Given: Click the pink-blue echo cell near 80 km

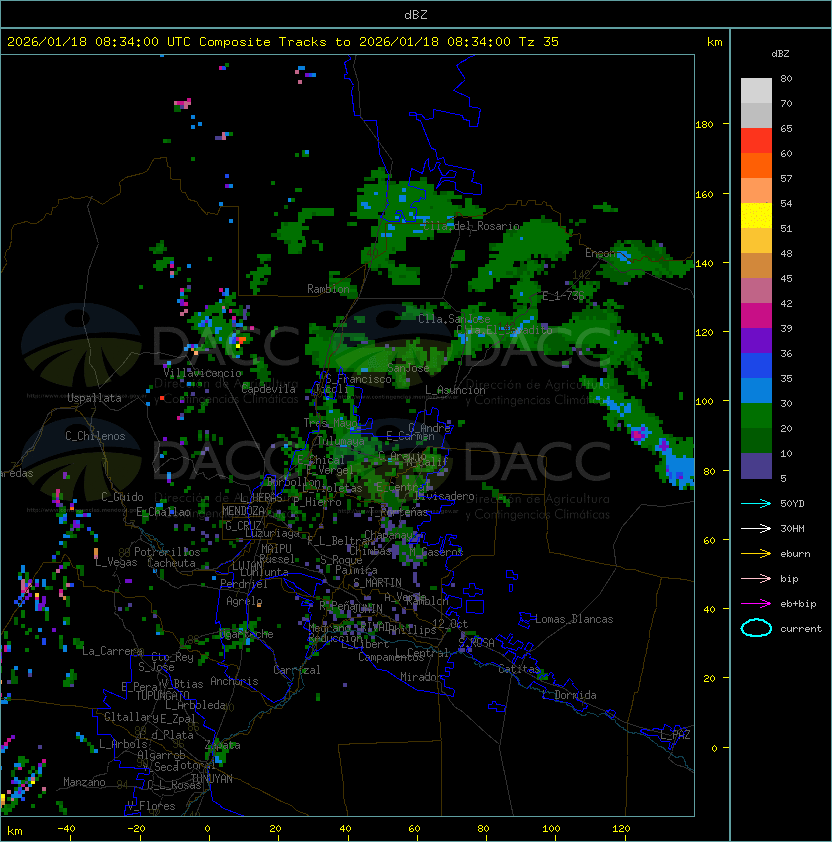Looking at the screenshot, I should (x=639, y=433).
